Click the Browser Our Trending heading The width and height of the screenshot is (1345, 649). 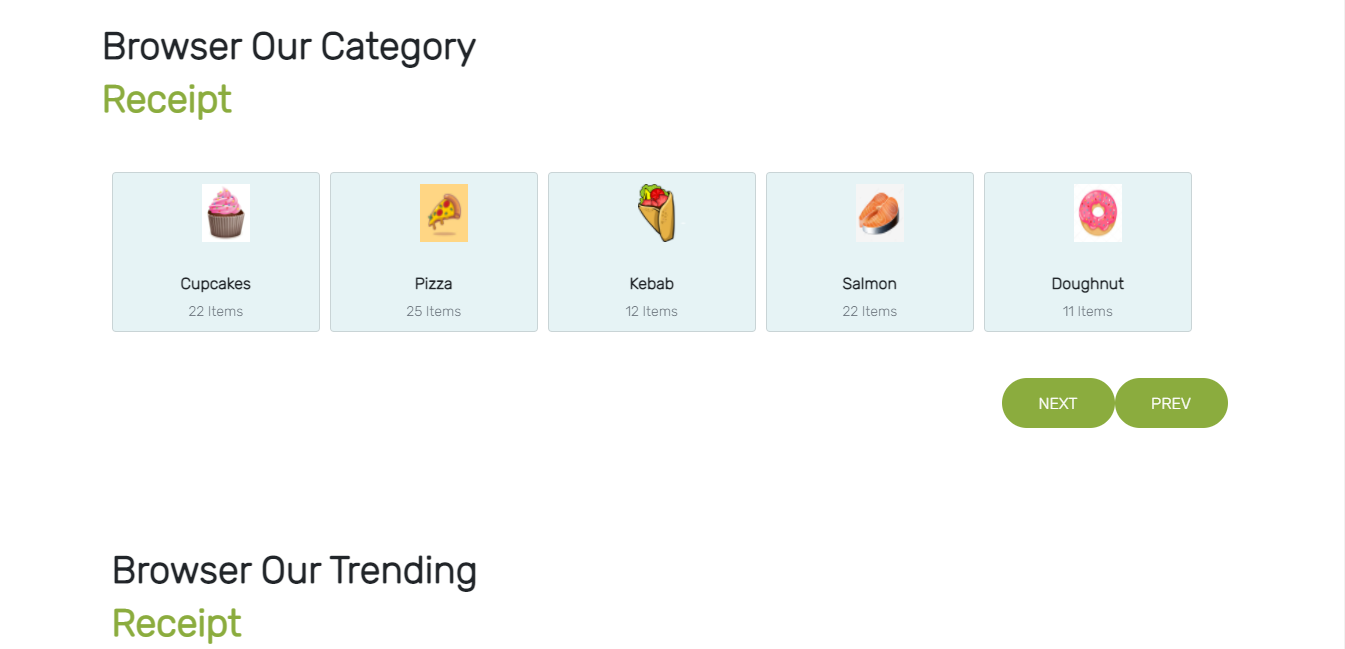coord(294,570)
